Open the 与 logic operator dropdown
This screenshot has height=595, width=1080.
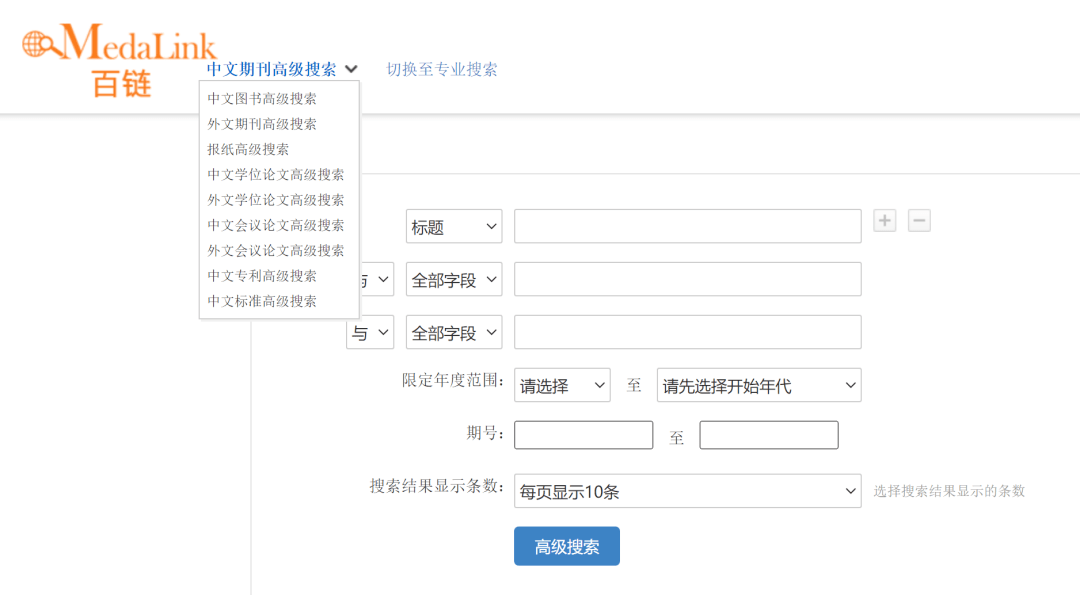pos(370,331)
